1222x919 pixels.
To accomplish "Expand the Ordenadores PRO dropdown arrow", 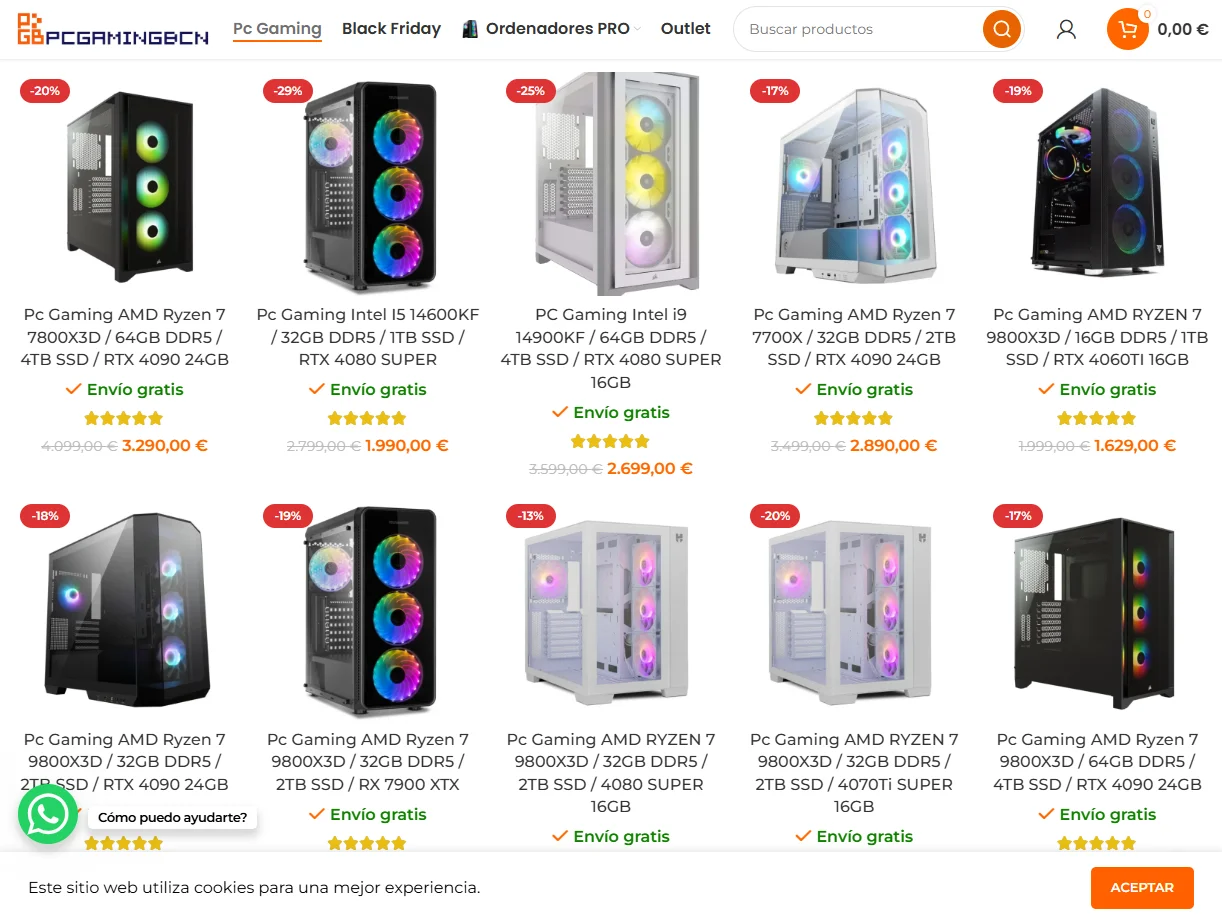I will point(638,29).
